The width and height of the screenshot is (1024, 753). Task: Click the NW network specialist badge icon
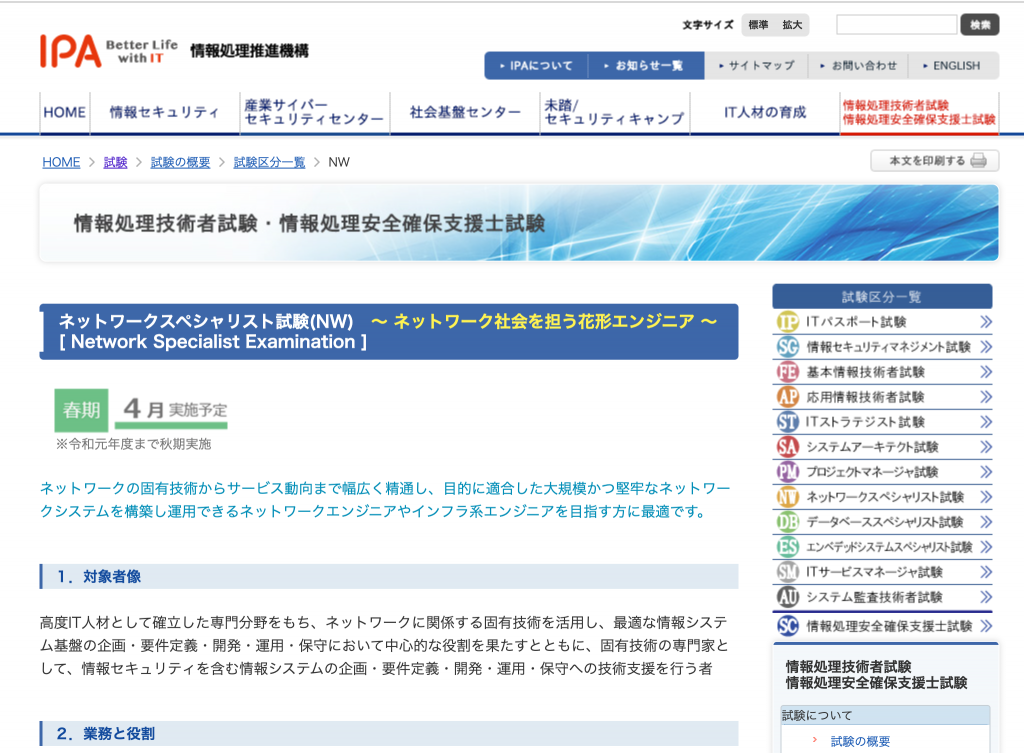pos(788,497)
